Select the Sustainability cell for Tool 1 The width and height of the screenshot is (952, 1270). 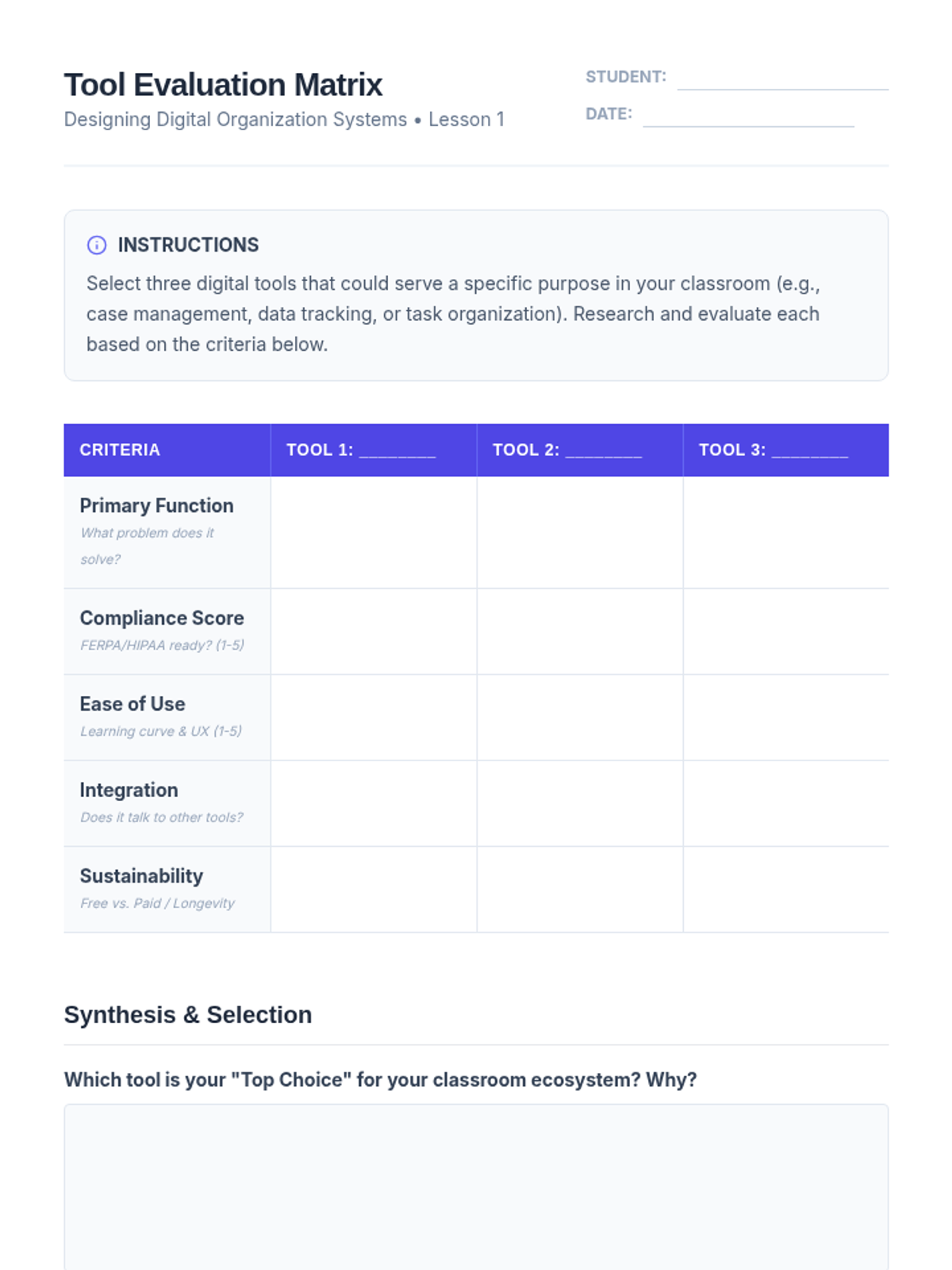click(x=374, y=889)
